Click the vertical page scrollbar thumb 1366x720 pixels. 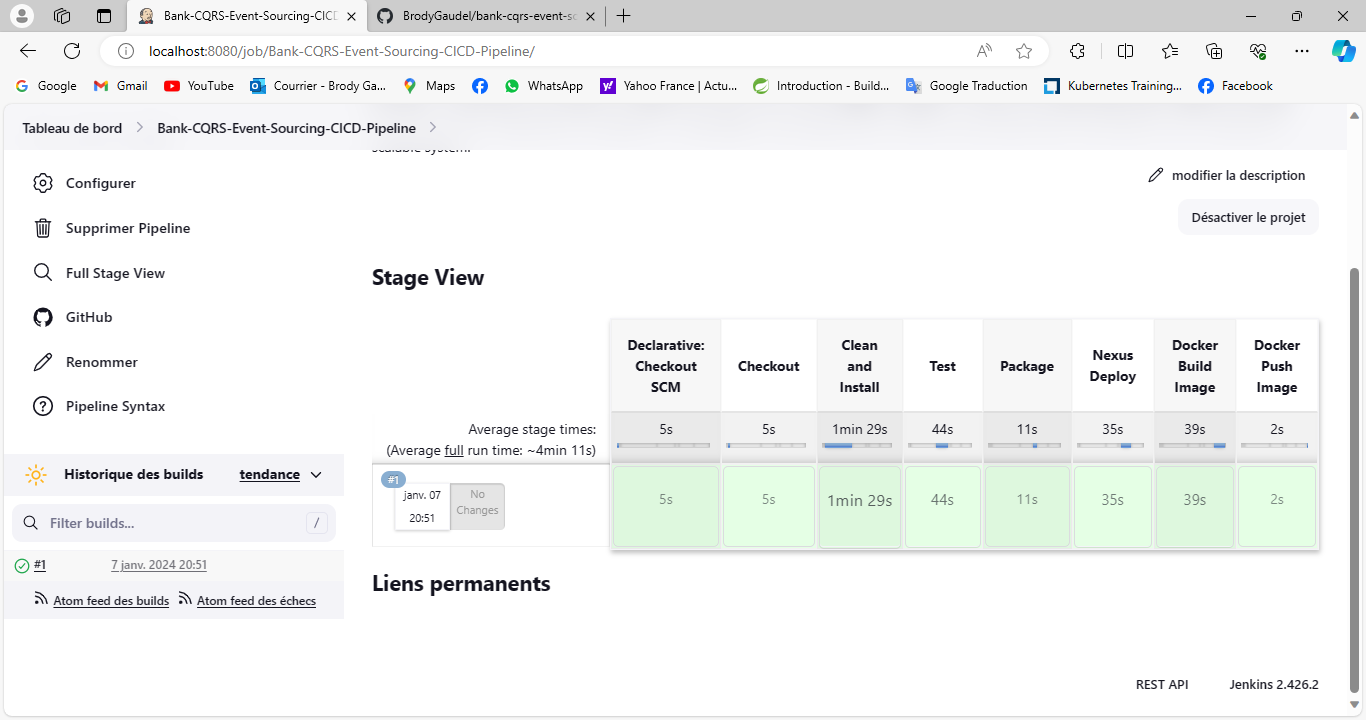tap(1355, 480)
